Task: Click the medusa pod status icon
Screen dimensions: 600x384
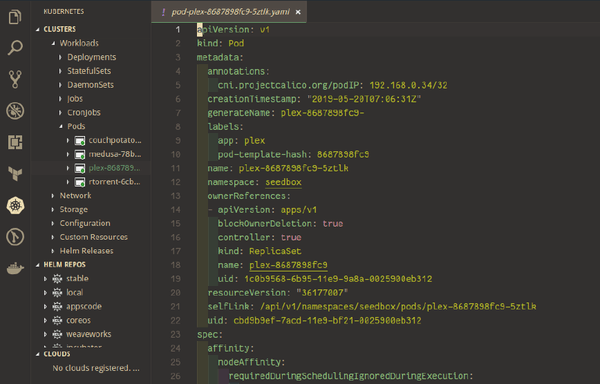Action: pyautogui.click(x=80, y=154)
